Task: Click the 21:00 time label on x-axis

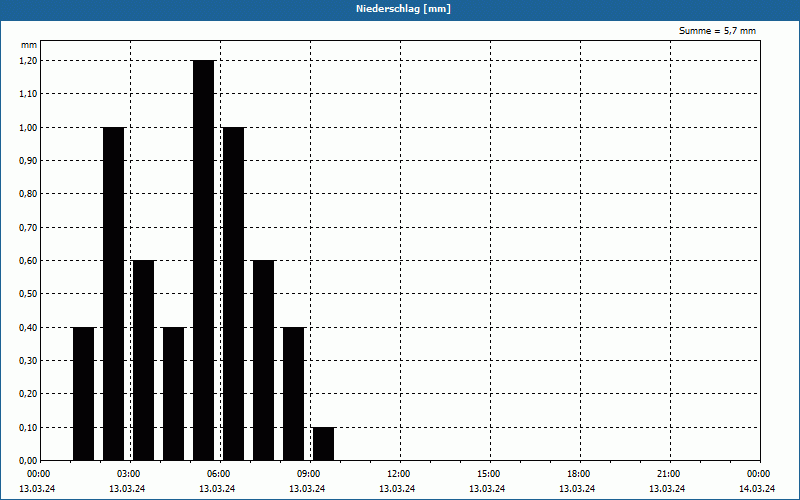Action: tap(668, 474)
